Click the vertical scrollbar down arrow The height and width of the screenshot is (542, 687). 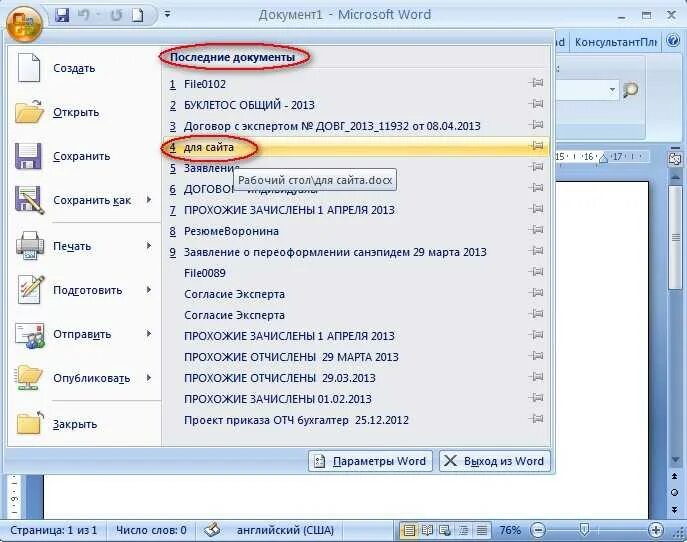click(x=675, y=460)
